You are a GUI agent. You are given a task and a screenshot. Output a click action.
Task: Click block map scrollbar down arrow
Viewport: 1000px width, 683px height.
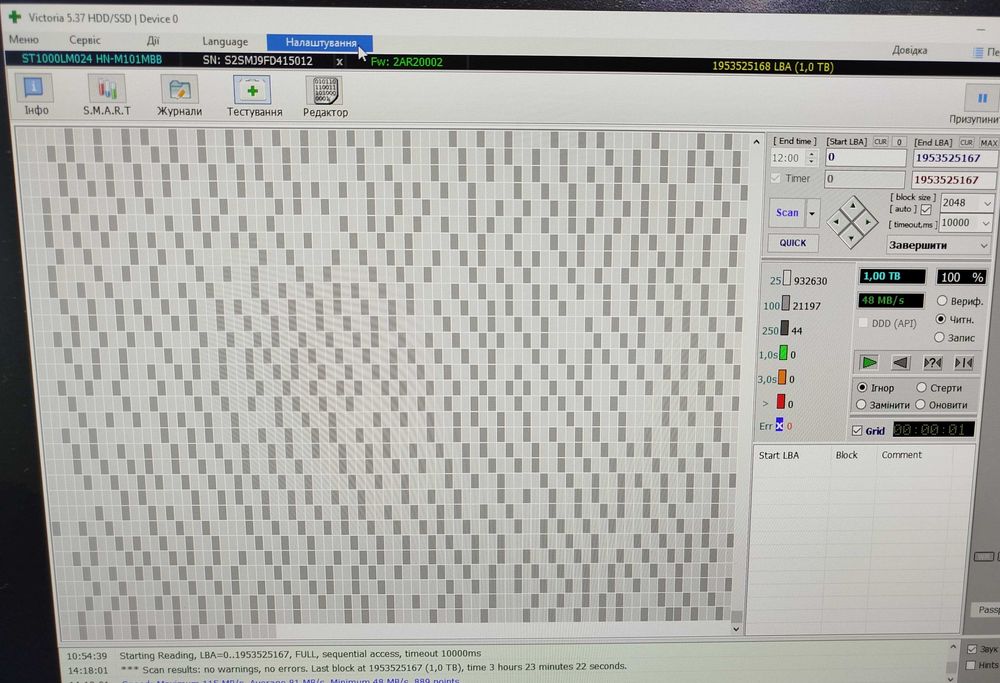(736, 629)
